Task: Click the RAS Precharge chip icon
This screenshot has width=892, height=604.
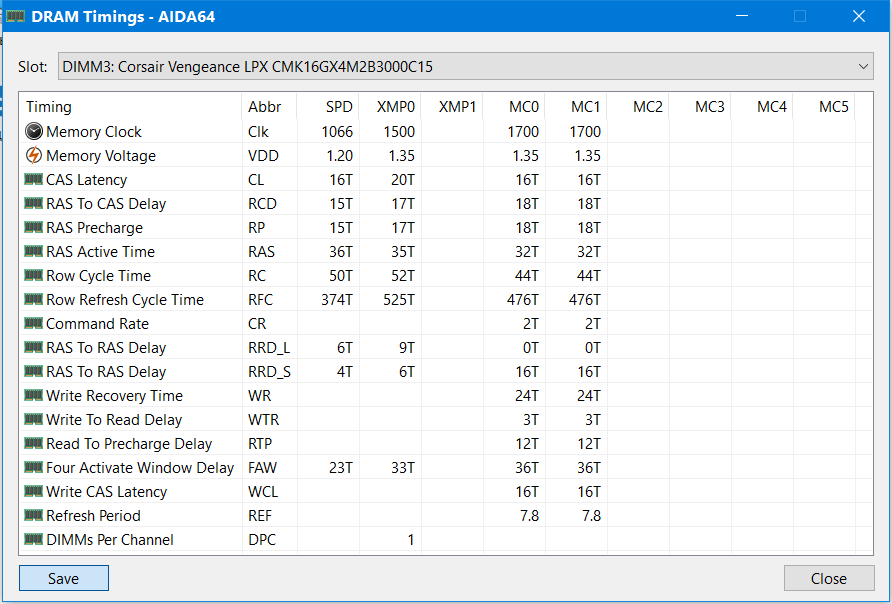Action: tap(34, 227)
